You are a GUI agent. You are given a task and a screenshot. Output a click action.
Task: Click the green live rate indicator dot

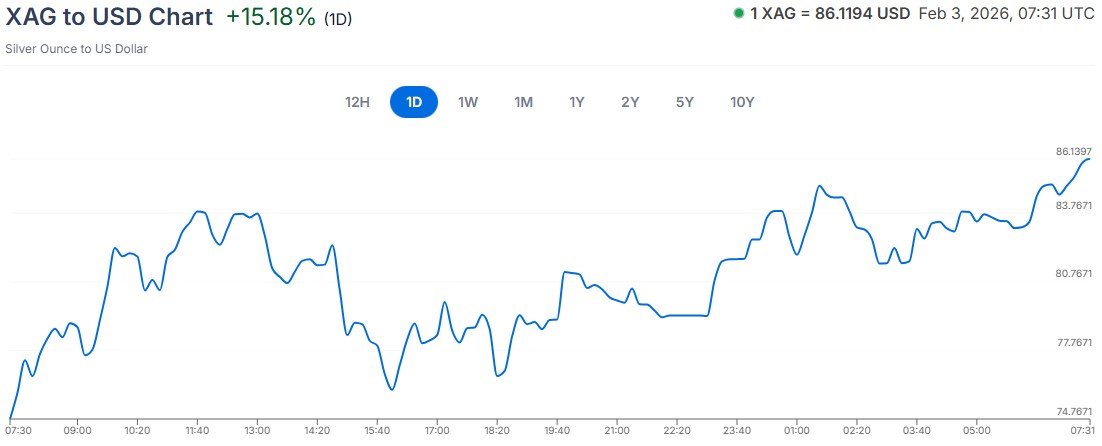(739, 13)
